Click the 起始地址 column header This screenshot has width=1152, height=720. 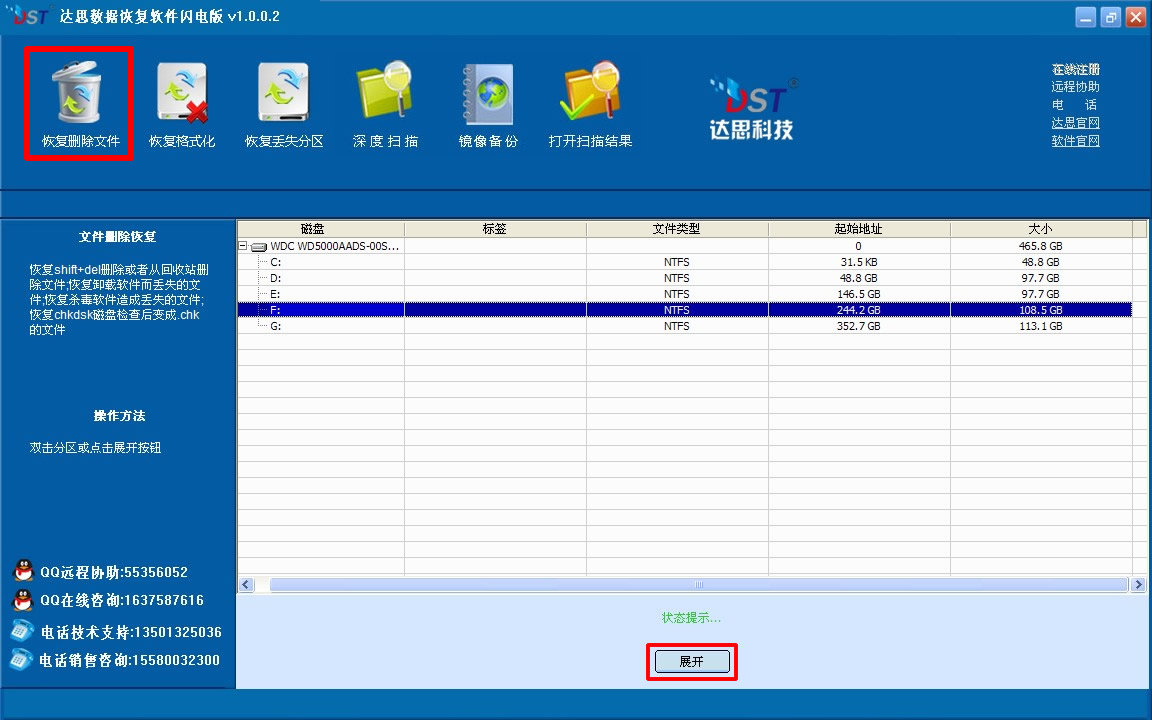point(859,229)
